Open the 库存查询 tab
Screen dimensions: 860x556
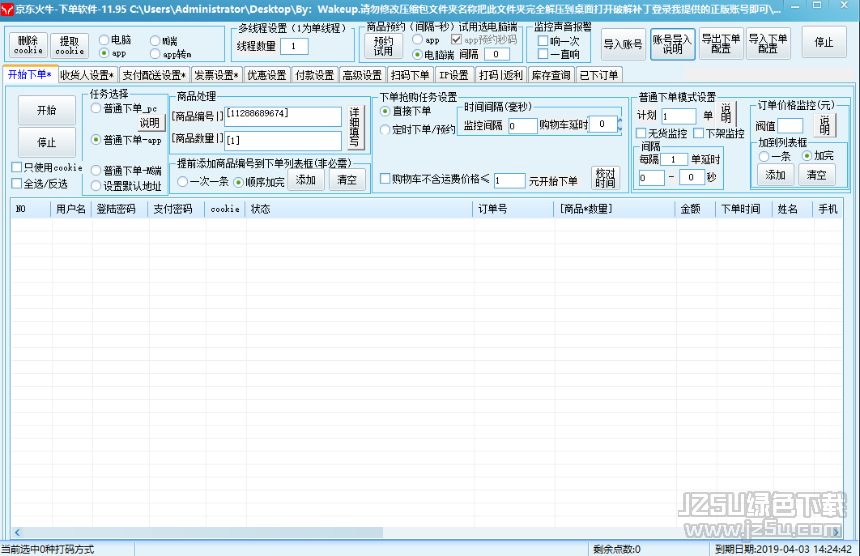coord(551,75)
